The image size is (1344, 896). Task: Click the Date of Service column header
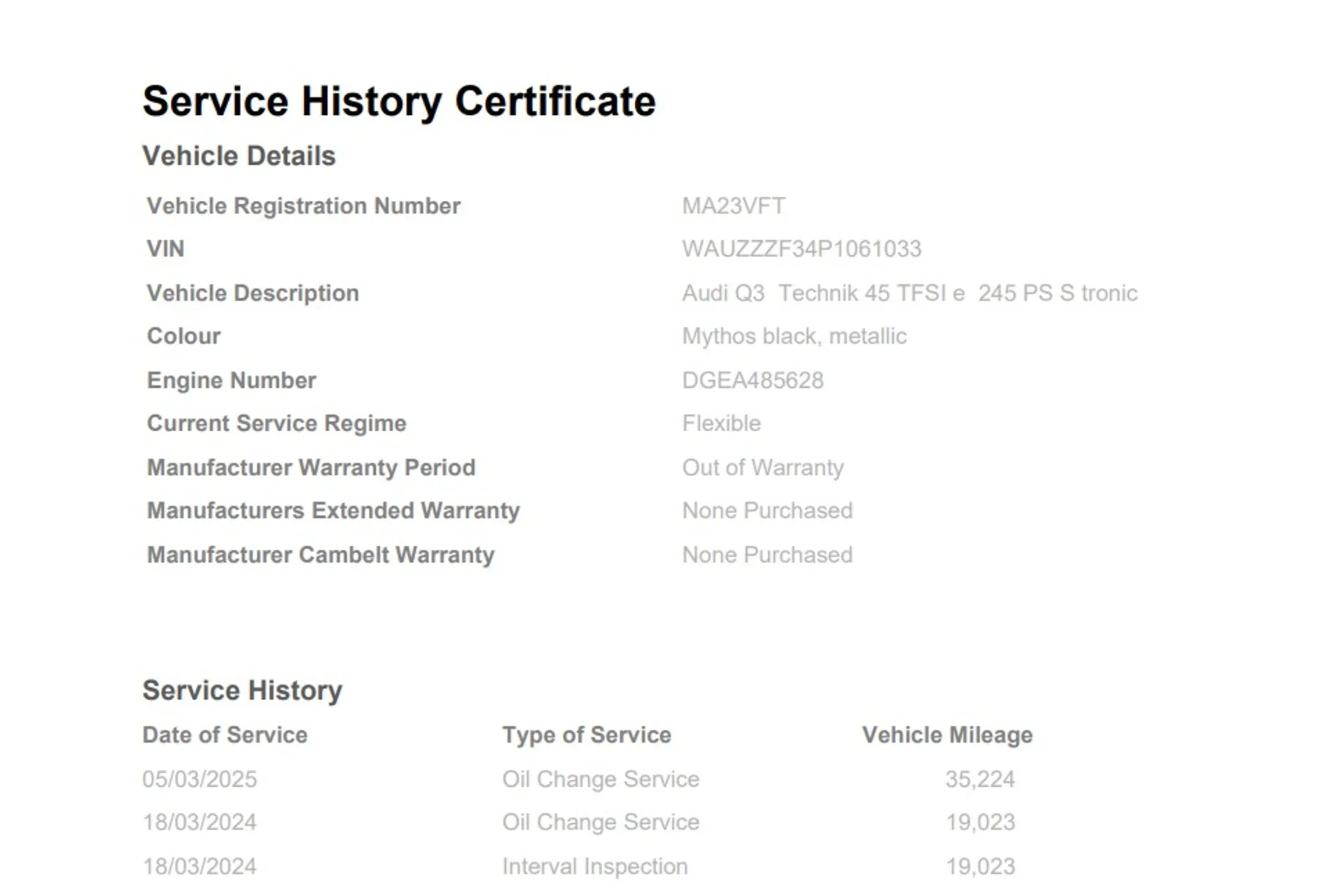tap(225, 735)
